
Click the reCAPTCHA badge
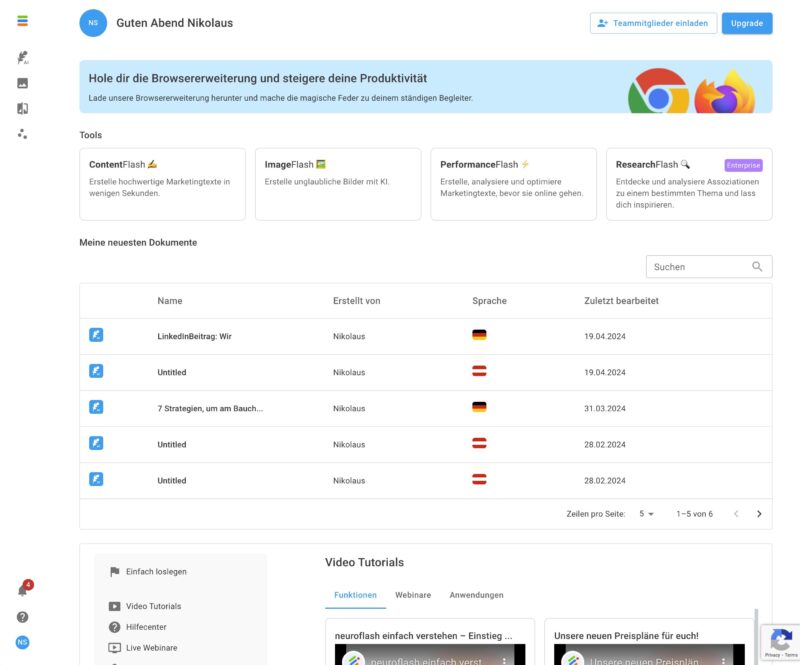tap(781, 643)
